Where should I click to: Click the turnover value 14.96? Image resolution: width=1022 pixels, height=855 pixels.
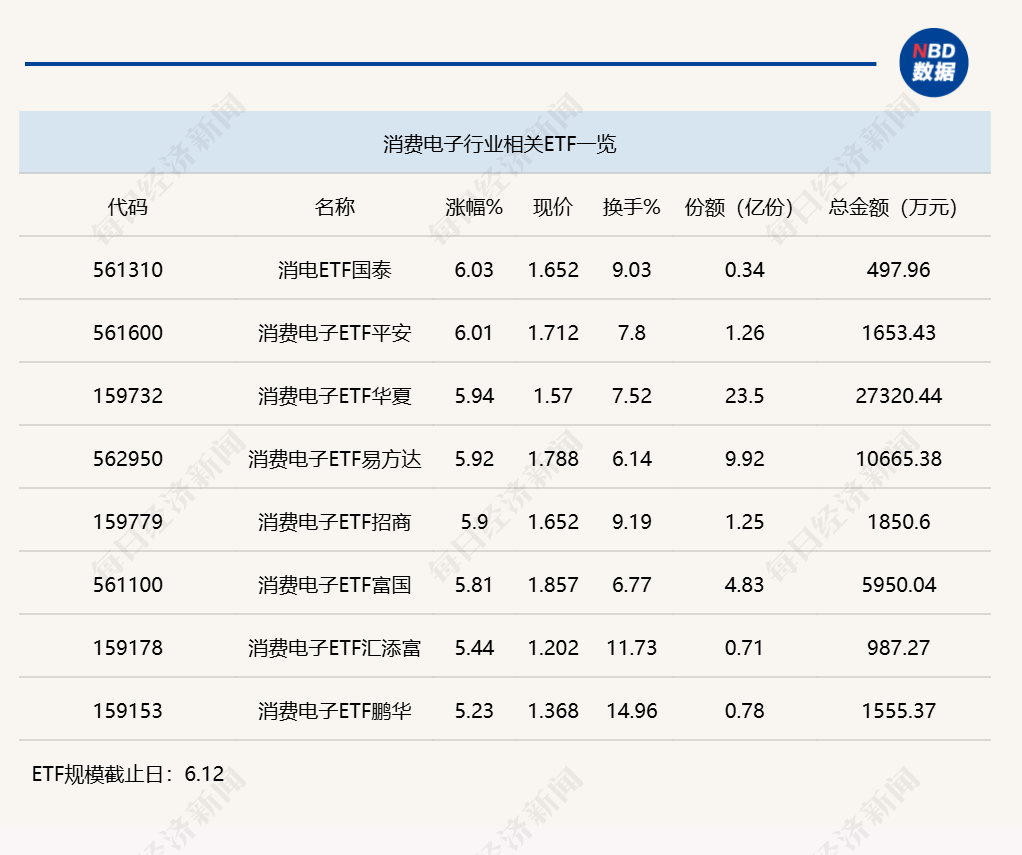point(631,710)
